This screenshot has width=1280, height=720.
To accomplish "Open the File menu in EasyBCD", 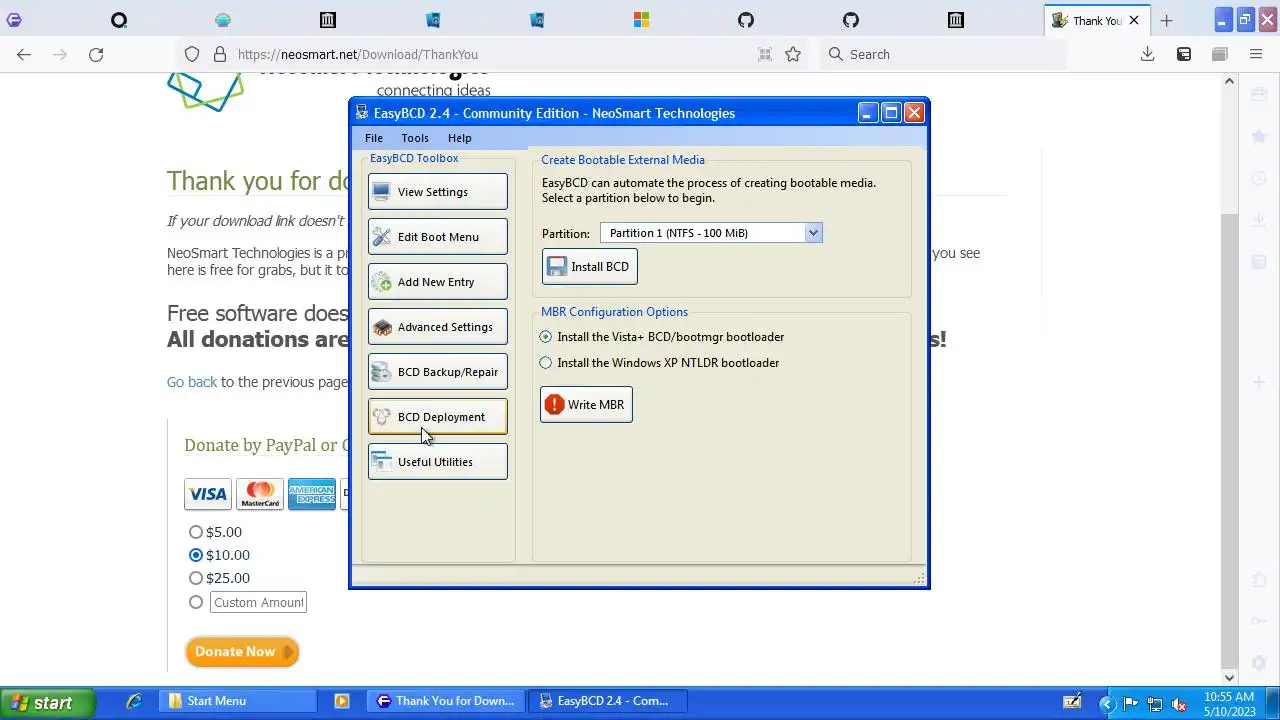I will click(x=373, y=138).
